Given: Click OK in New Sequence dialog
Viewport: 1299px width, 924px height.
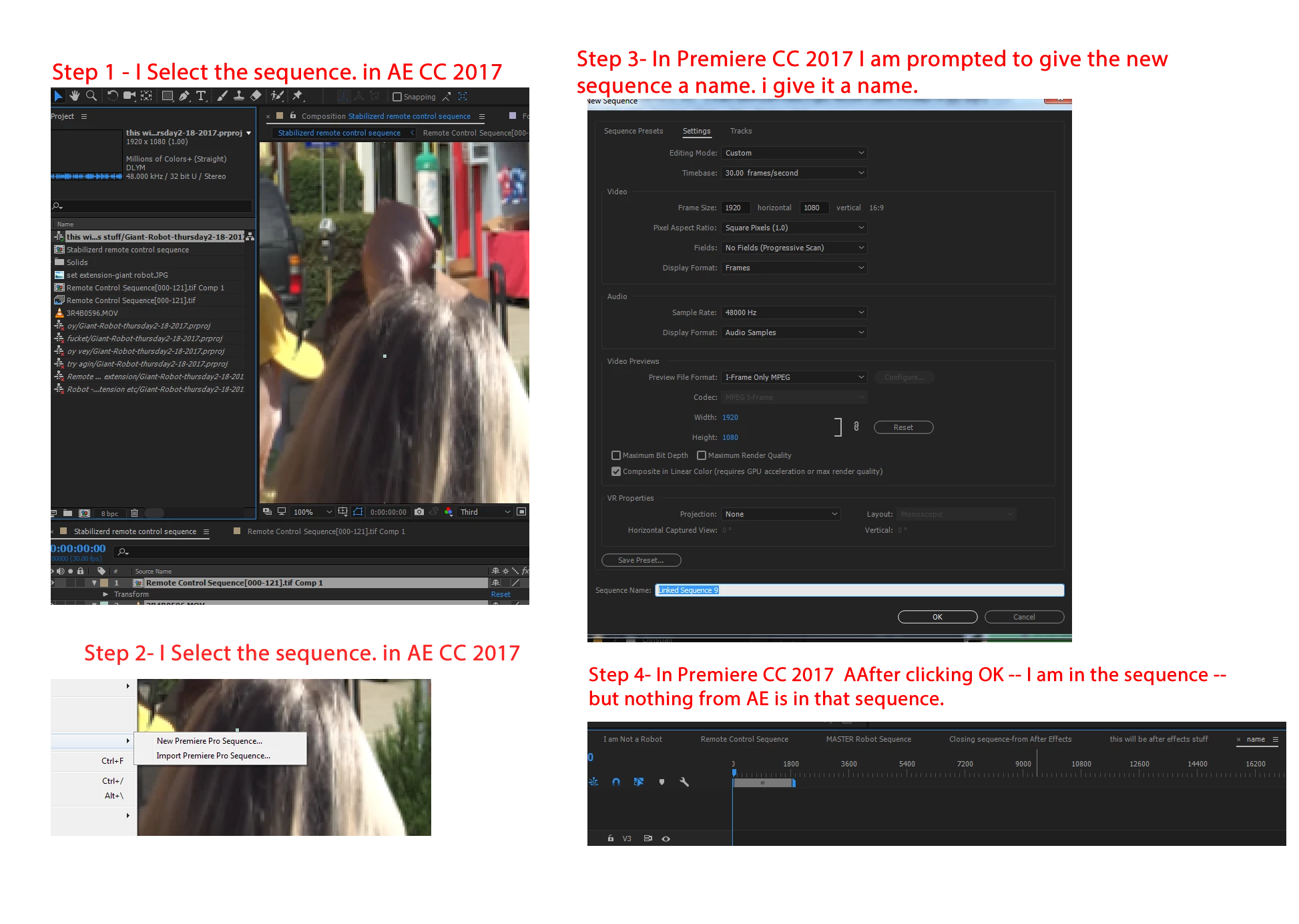Looking at the screenshot, I should coord(937,617).
